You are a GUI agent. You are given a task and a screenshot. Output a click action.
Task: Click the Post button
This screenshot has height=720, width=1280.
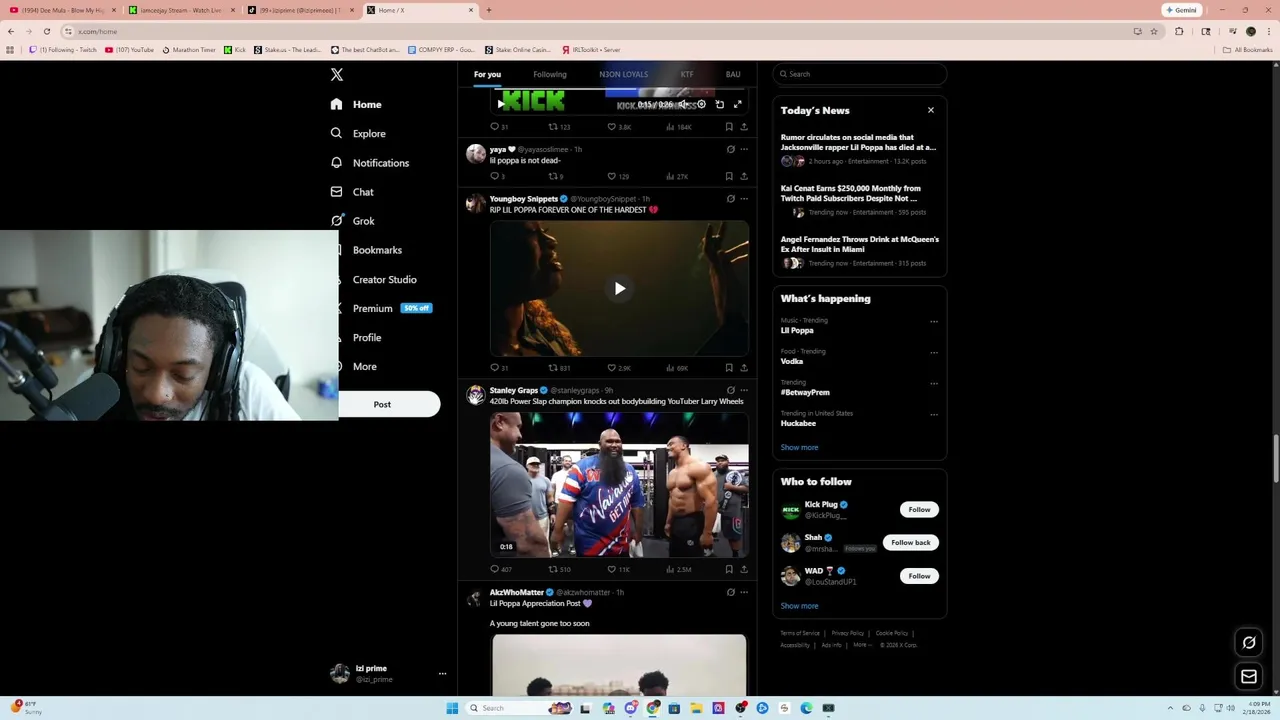coord(389,404)
